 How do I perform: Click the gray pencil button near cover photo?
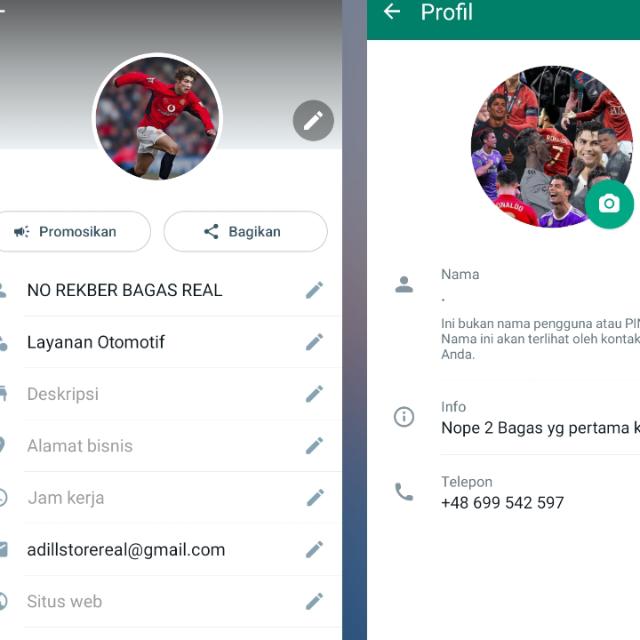point(313,120)
